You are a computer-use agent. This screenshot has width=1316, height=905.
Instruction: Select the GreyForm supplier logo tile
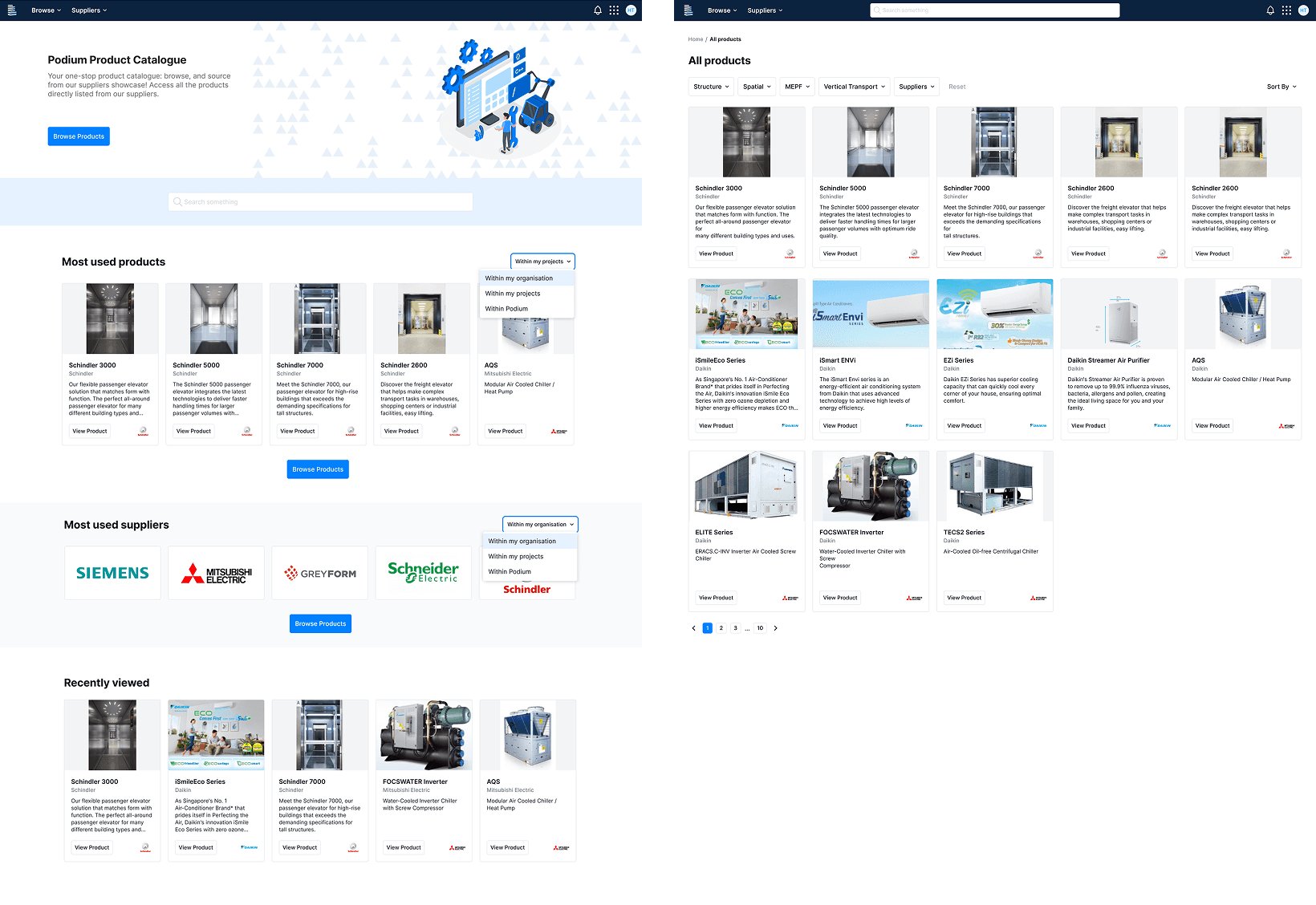319,573
